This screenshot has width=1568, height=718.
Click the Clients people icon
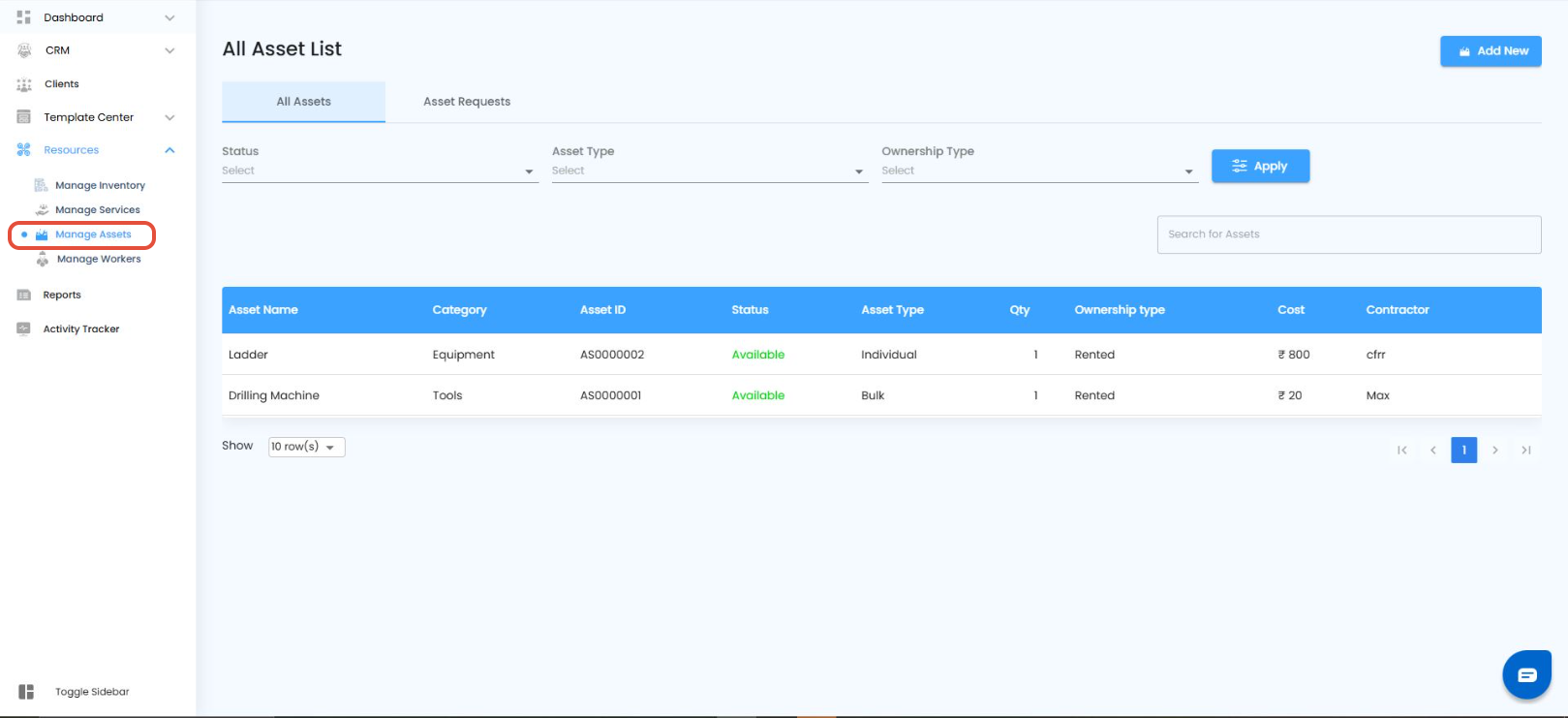click(x=24, y=84)
